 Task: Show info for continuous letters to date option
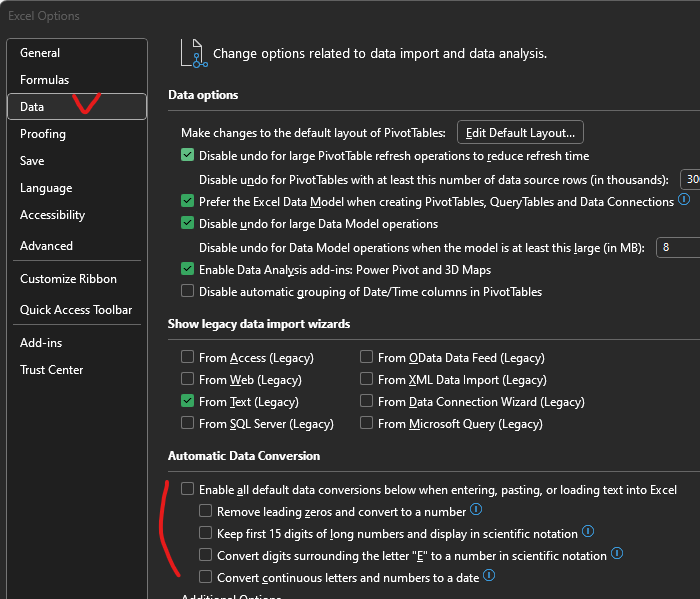click(489, 575)
